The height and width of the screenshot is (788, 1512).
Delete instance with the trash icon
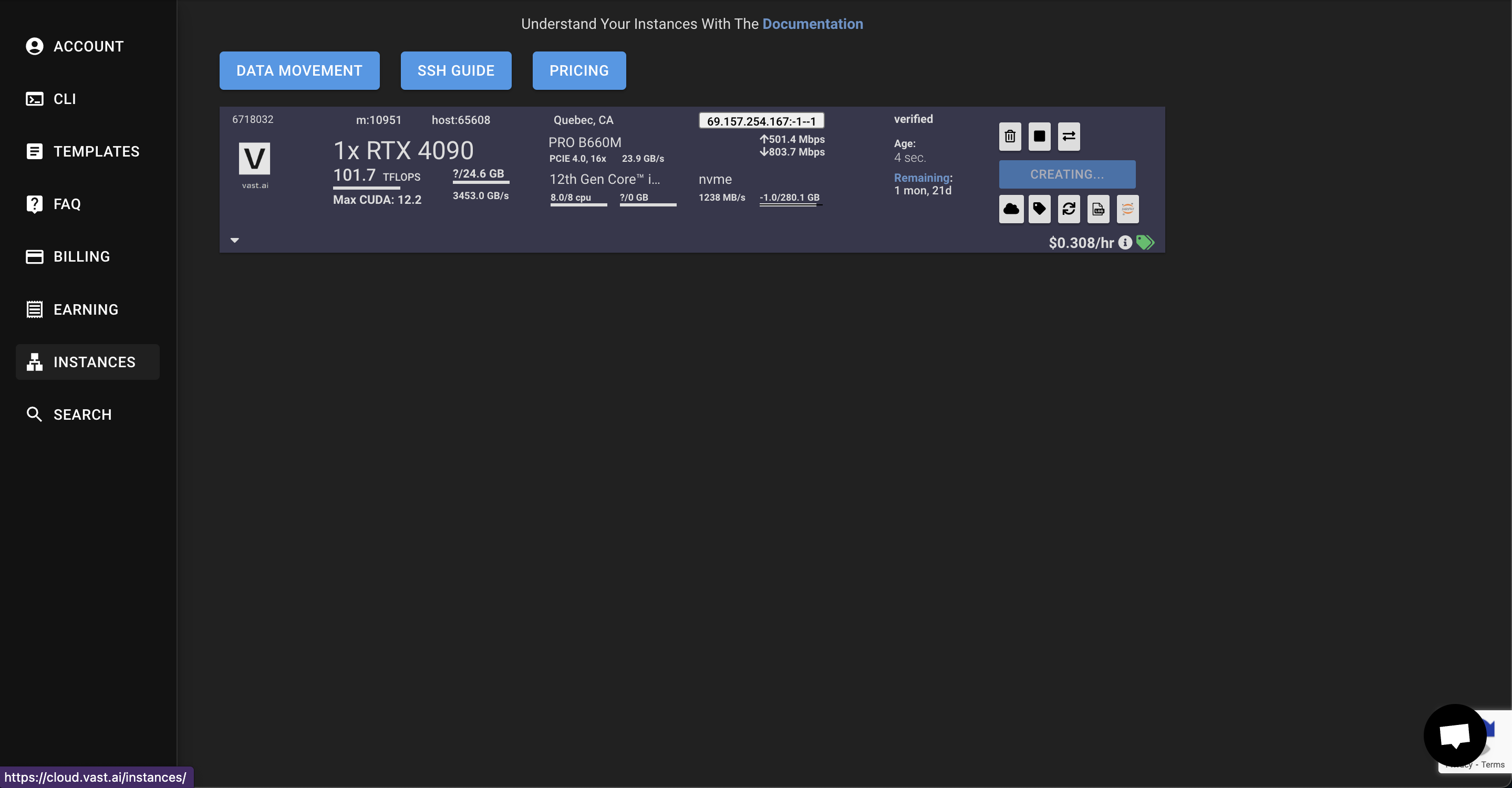[x=1010, y=136]
